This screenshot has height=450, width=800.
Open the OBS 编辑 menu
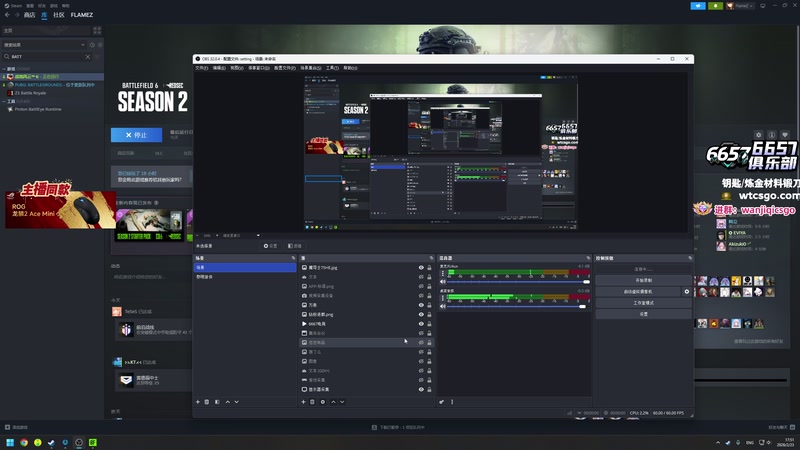219,68
